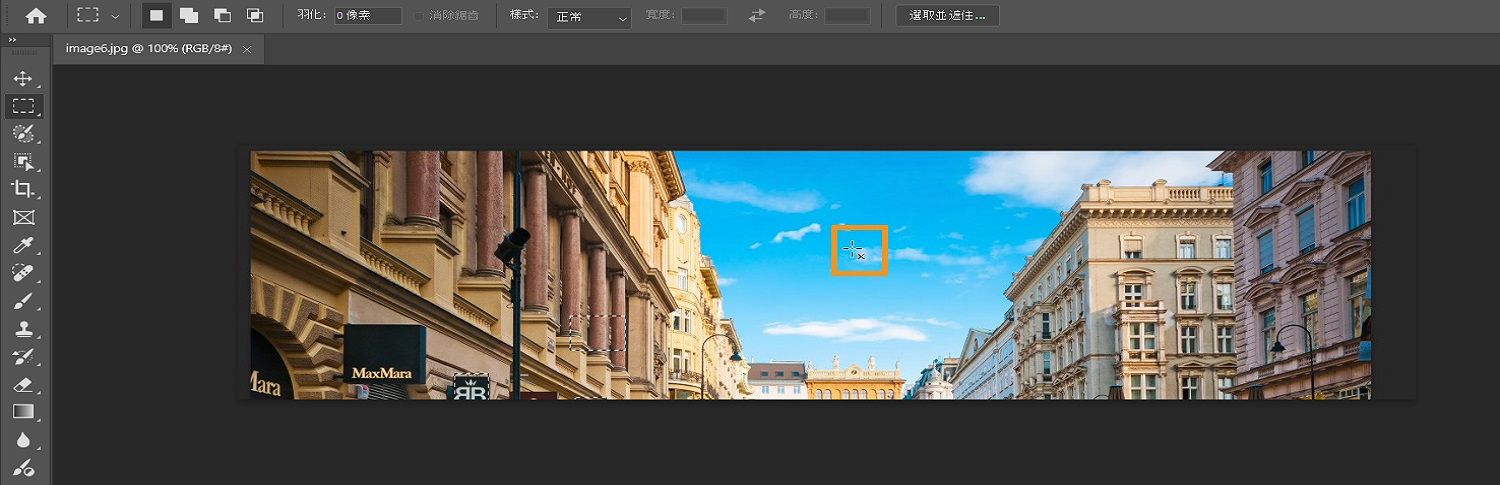Select the Frame tool
1500x485 pixels.
tap(23, 217)
